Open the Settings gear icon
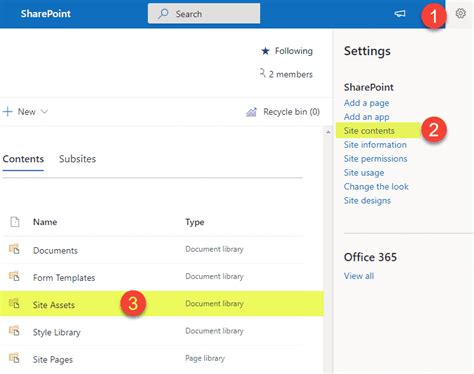 pyautogui.click(x=460, y=13)
